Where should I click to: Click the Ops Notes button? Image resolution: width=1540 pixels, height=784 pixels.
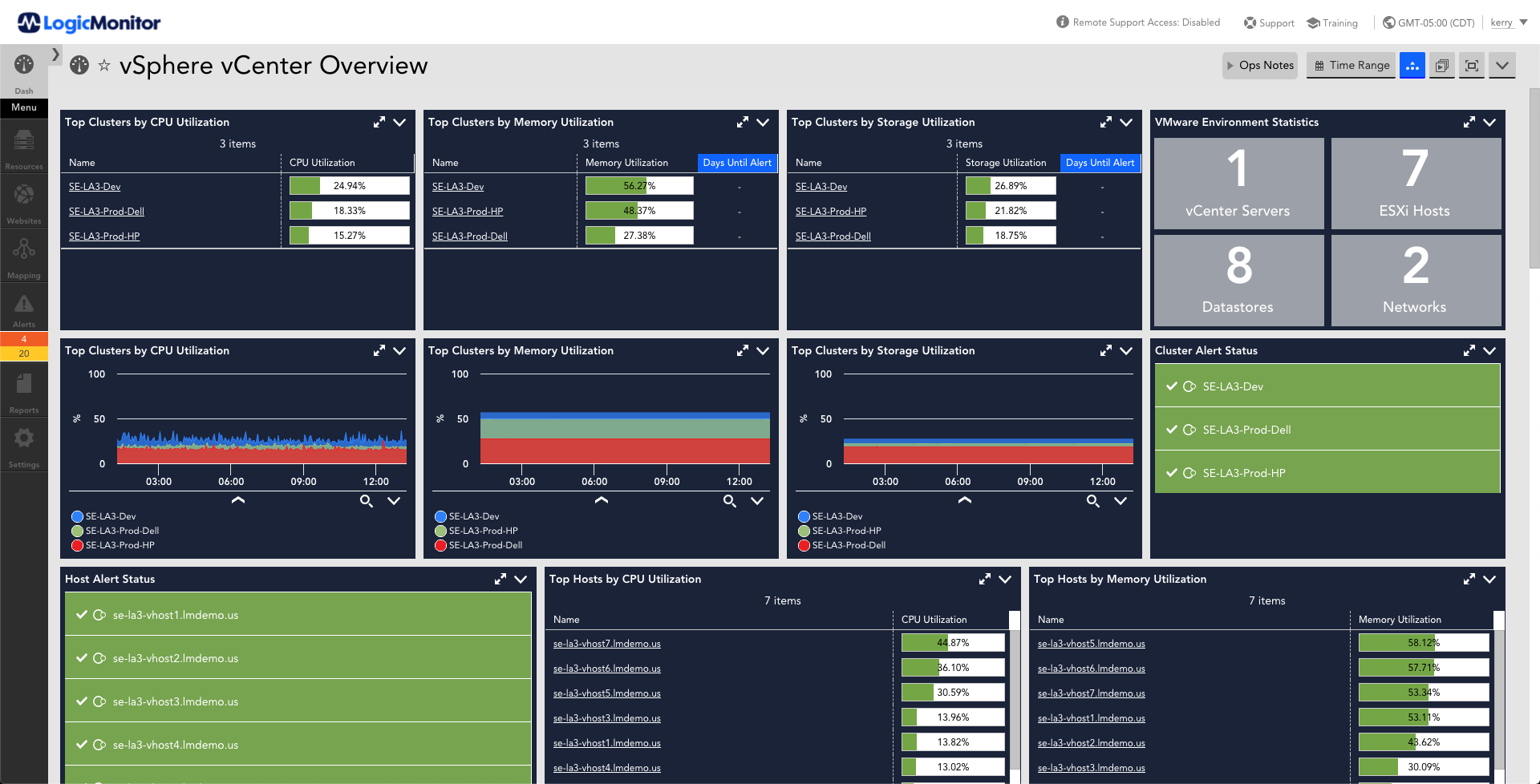tap(1260, 65)
